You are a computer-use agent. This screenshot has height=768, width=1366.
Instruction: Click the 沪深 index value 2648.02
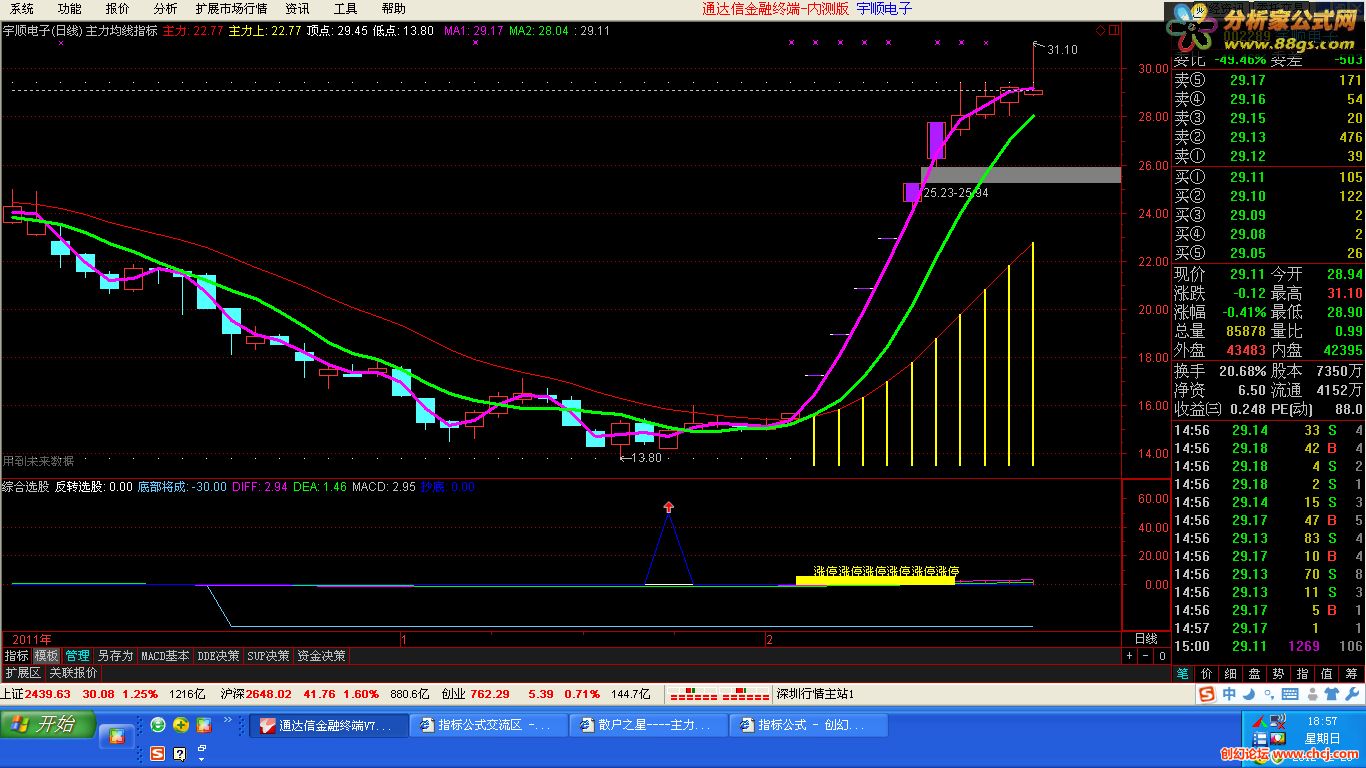click(269, 694)
